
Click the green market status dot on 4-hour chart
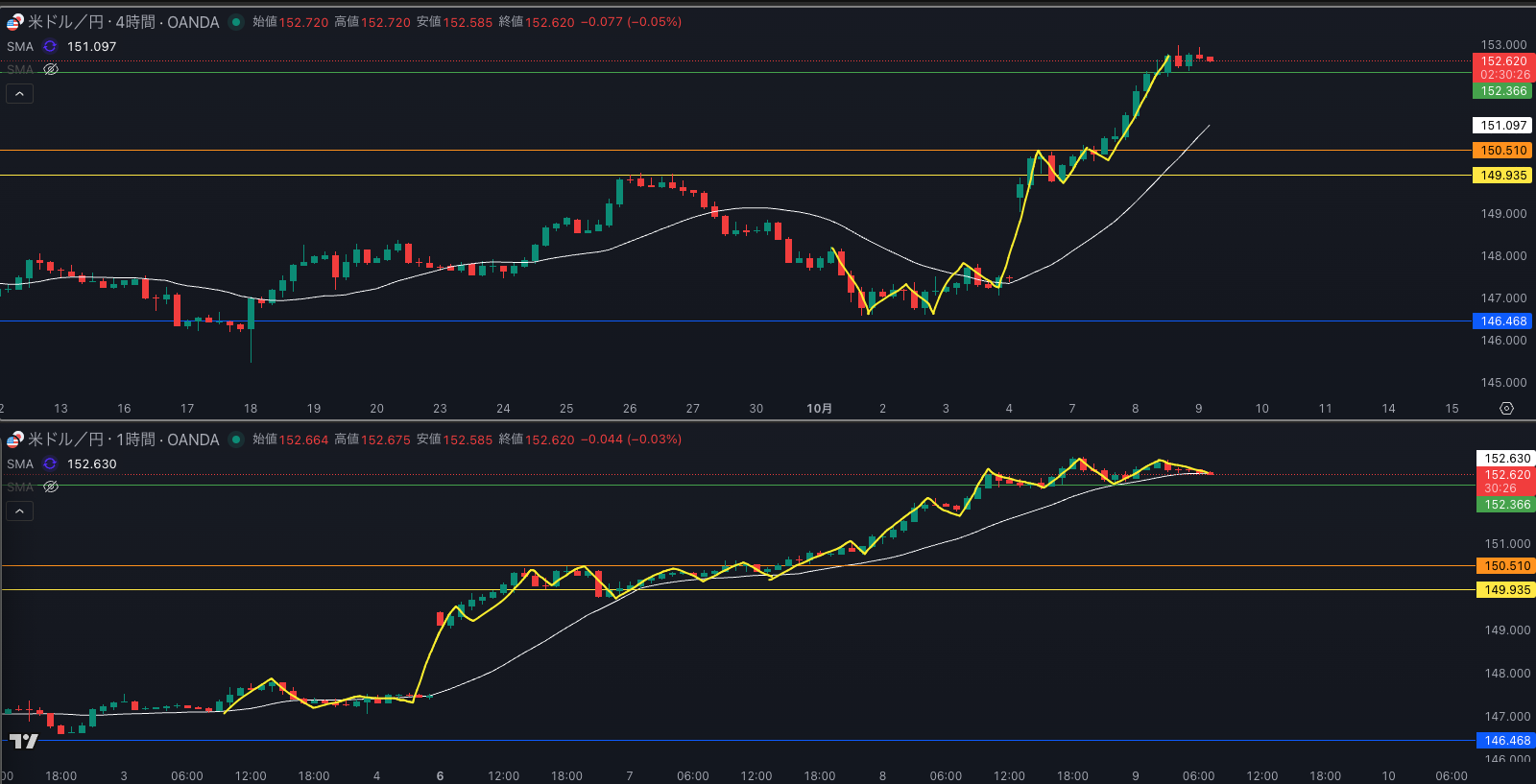pyautogui.click(x=236, y=22)
